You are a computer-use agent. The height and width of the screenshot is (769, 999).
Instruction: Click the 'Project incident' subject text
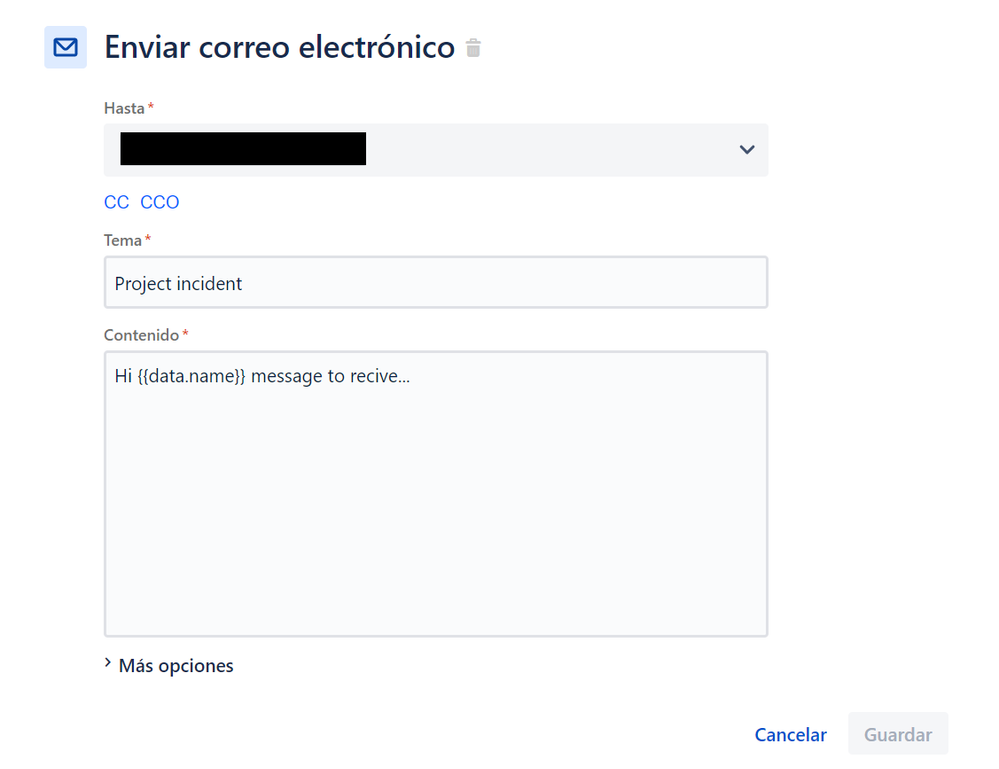(x=177, y=283)
